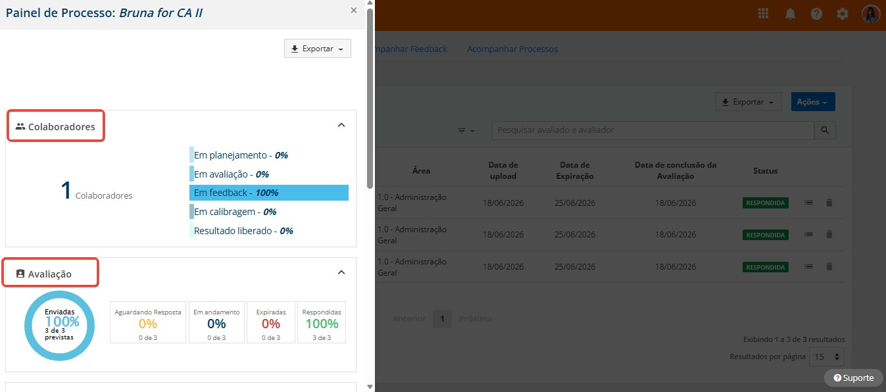This screenshot has width=886, height=392.
Task: Open the user profile avatar
Action: [x=870, y=14]
